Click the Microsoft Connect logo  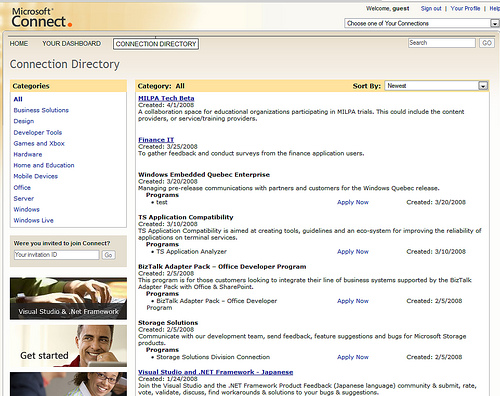point(42,17)
